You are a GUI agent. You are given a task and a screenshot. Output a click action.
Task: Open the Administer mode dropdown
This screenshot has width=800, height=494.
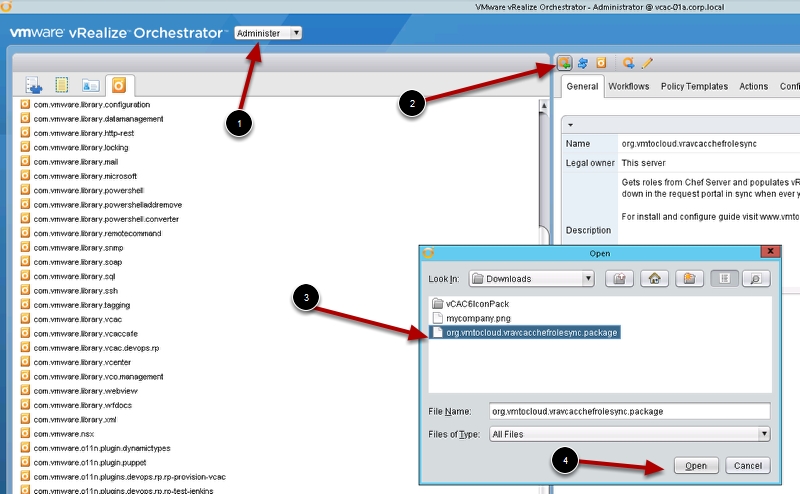268,33
